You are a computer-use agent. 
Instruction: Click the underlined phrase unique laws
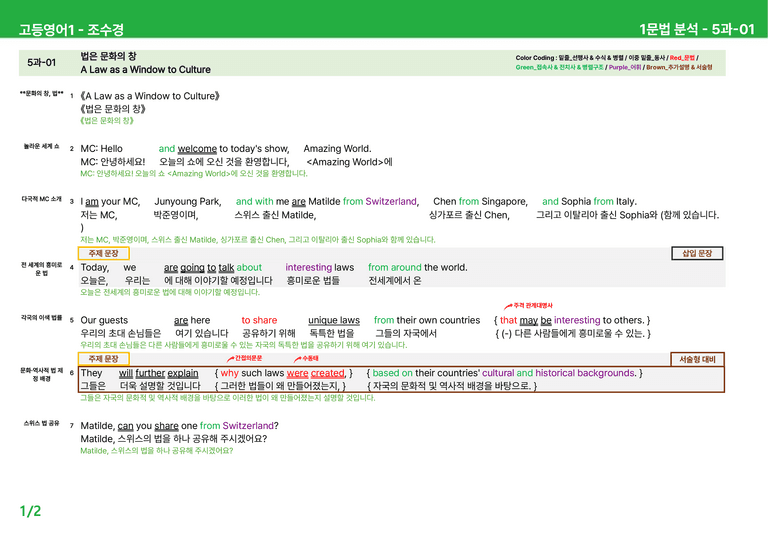(x=334, y=320)
